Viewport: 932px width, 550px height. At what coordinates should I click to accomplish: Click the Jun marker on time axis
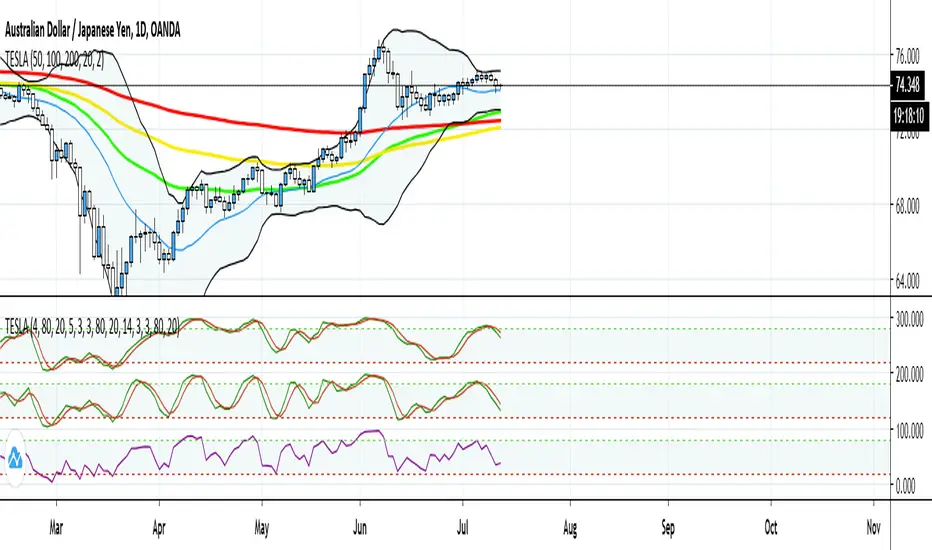pos(360,528)
